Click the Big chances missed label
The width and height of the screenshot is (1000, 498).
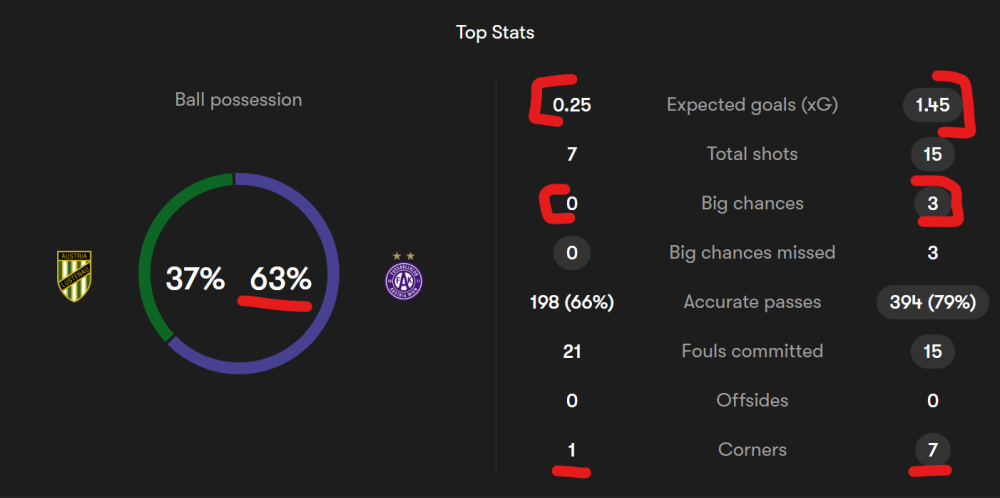[x=752, y=253]
